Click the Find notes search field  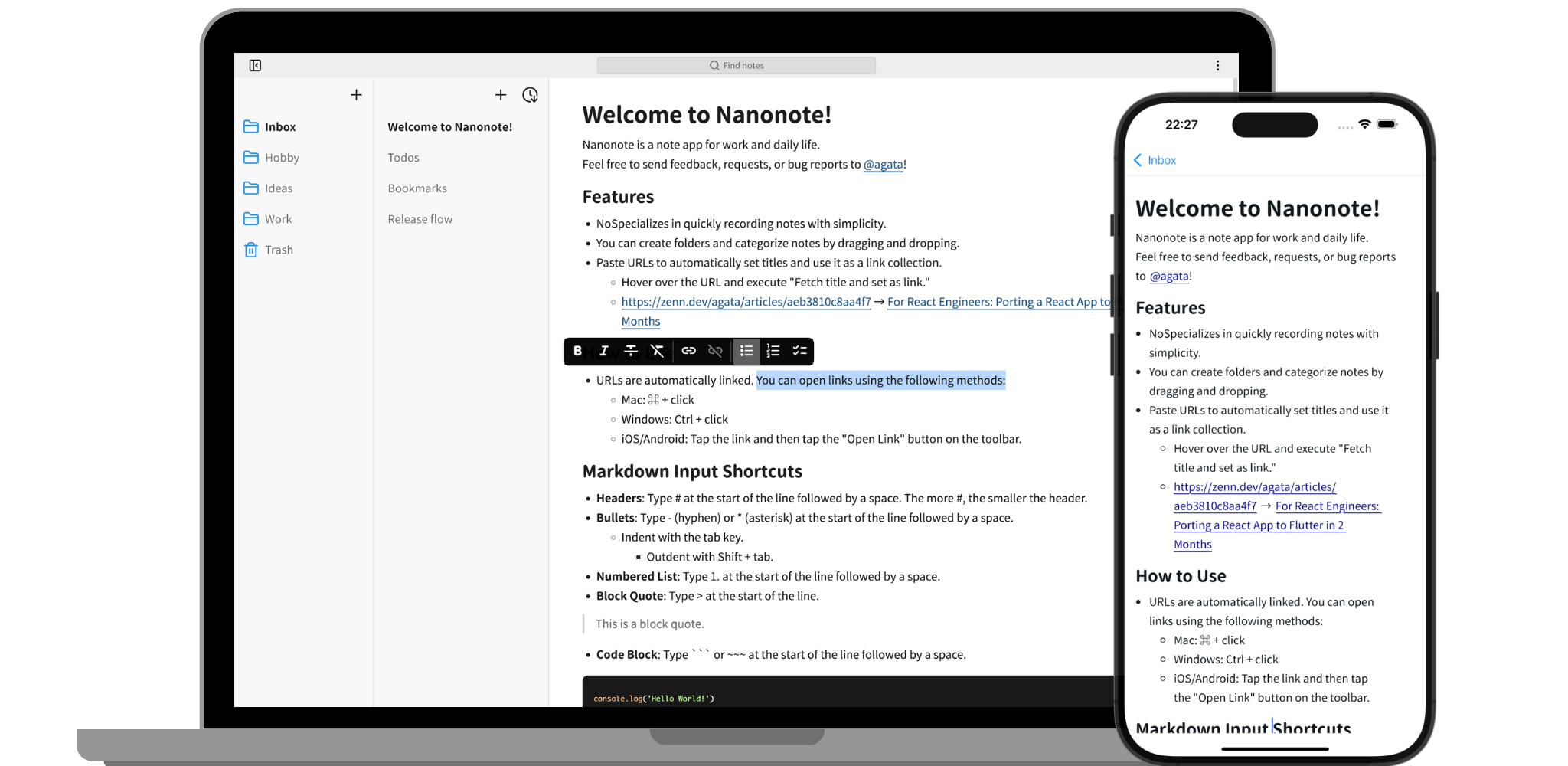coord(736,66)
